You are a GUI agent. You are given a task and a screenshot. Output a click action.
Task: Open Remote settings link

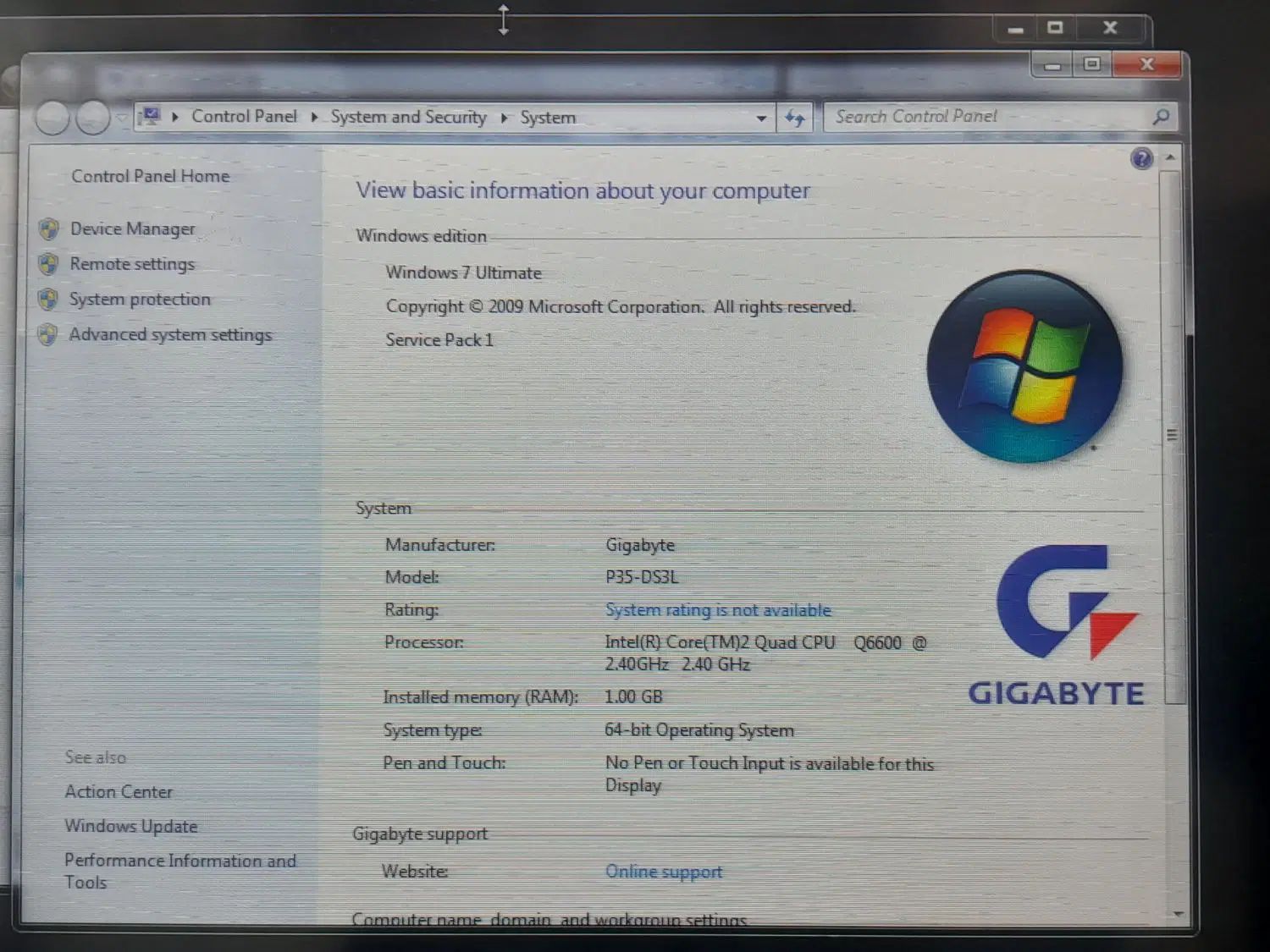[x=132, y=264]
